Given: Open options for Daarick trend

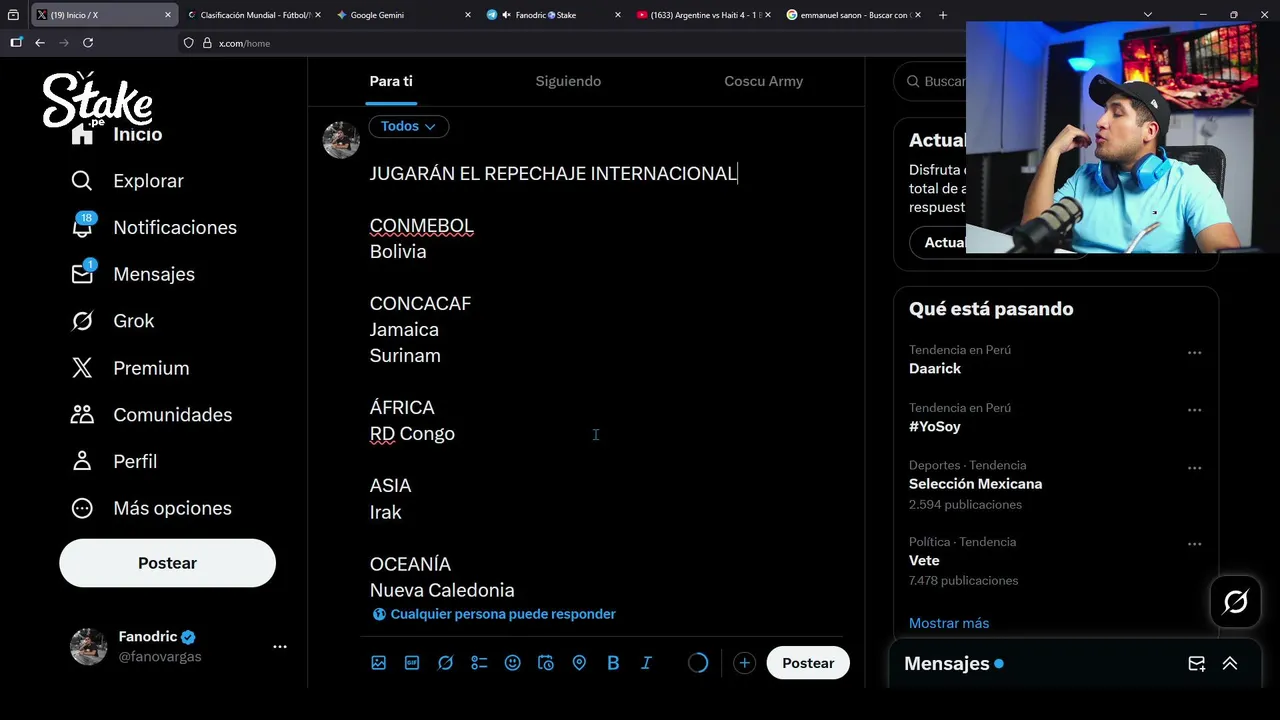Looking at the screenshot, I should pos(1194,353).
